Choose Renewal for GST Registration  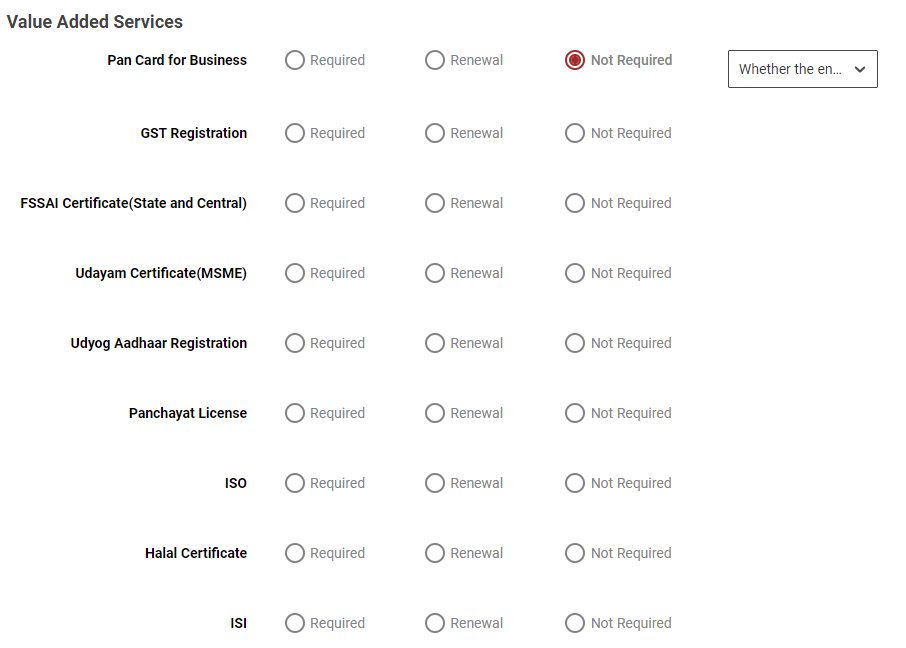(435, 133)
